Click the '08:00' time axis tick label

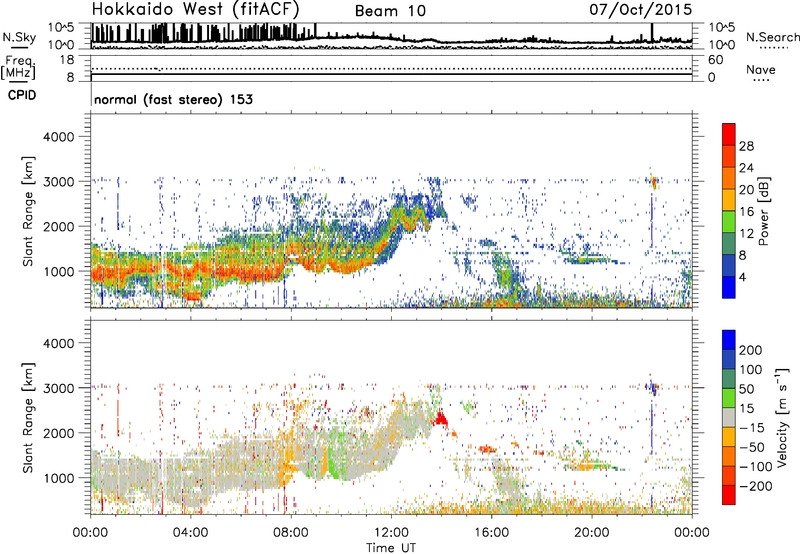tap(291, 533)
